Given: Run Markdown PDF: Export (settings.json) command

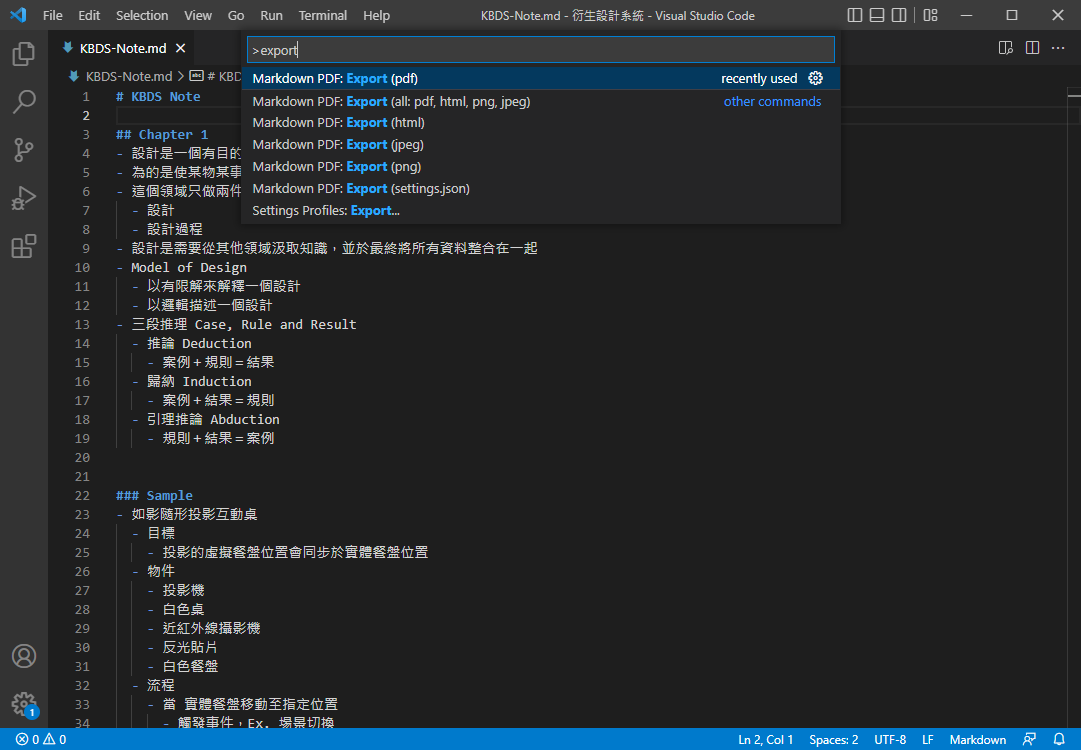Looking at the screenshot, I should [x=541, y=189].
